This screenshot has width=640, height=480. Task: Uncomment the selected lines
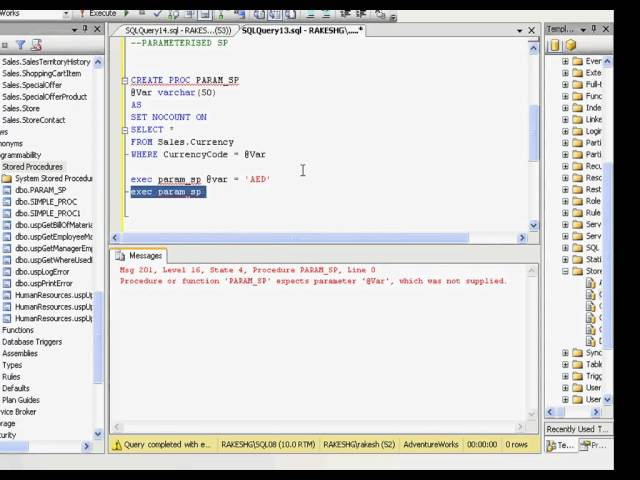[326, 14]
